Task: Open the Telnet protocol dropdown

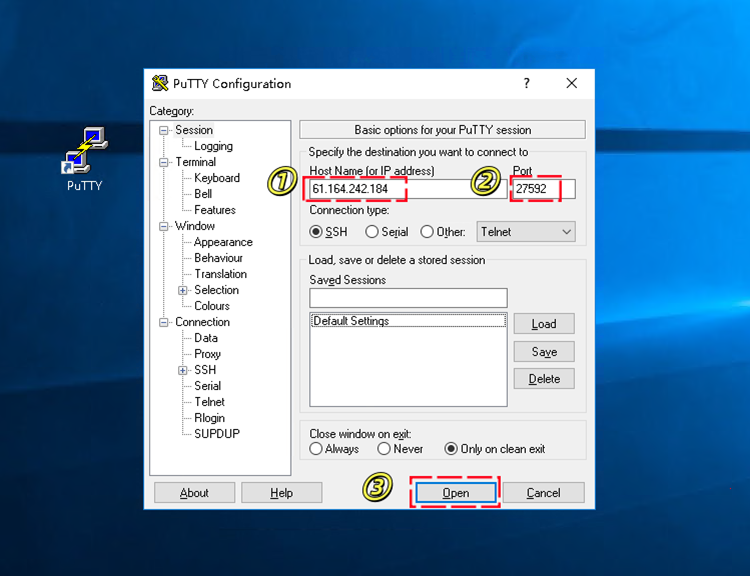Action: (526, 232)
